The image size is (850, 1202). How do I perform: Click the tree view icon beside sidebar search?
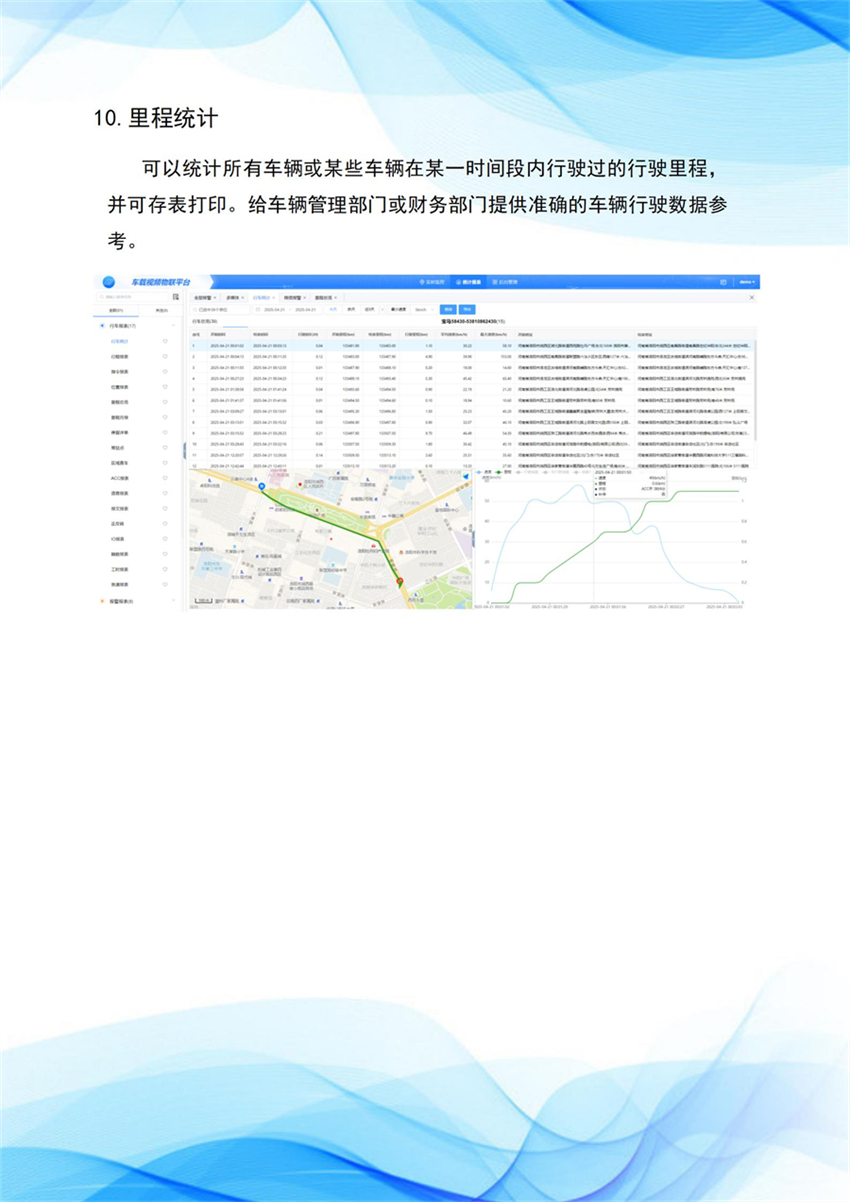[175, 297]
